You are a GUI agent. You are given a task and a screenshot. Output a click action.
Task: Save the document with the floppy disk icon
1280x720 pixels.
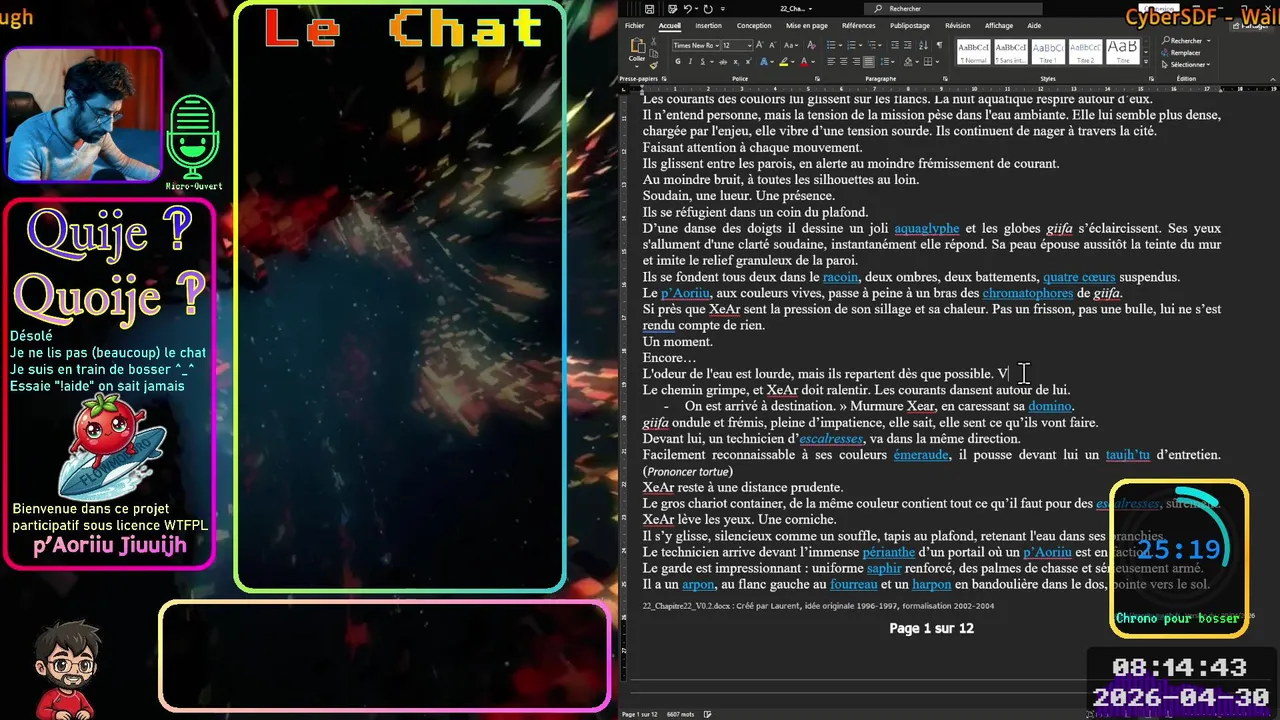pyautogui.click(x=650, y=9)
